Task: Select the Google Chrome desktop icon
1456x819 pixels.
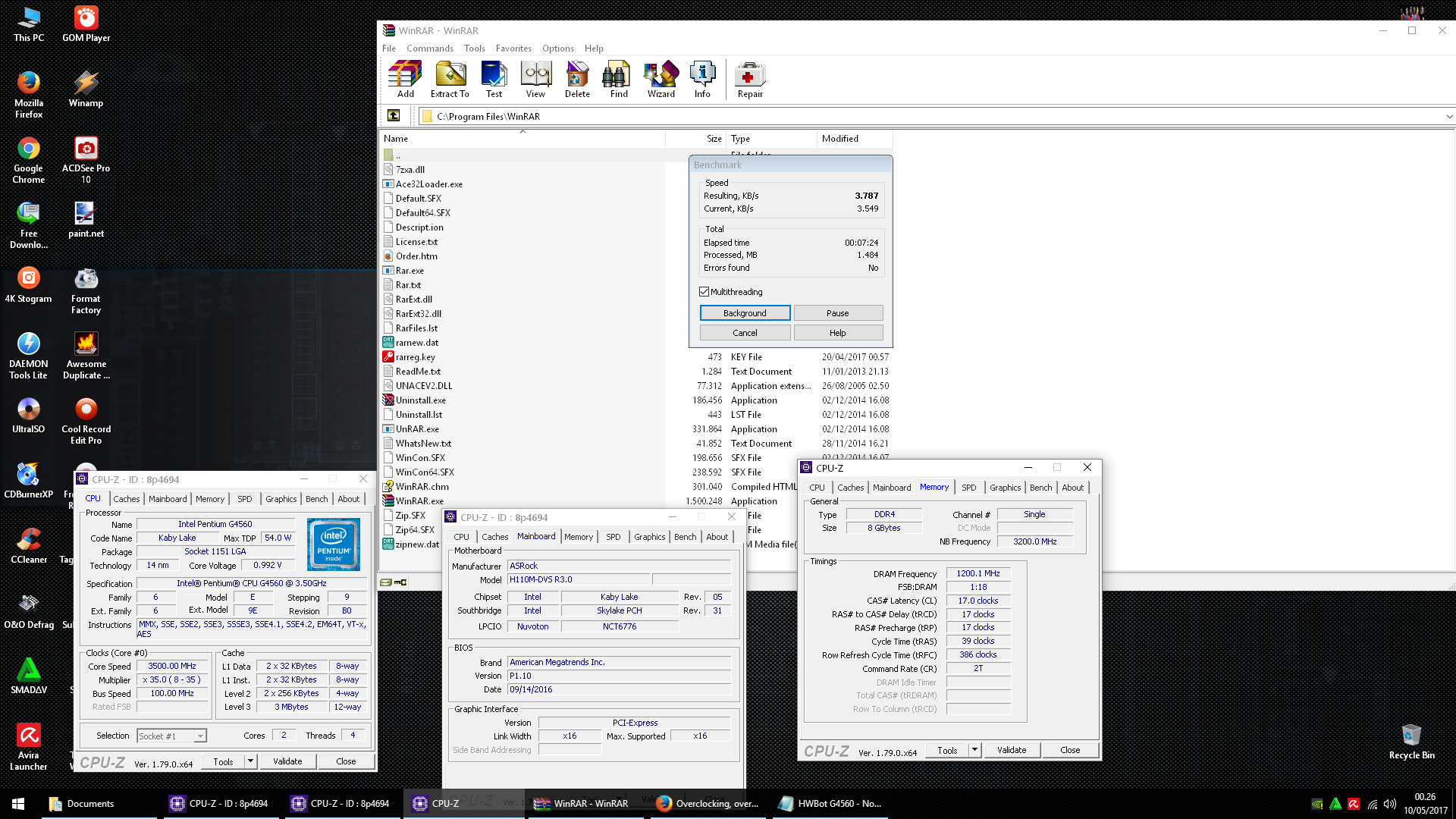Action: point(29,160)
